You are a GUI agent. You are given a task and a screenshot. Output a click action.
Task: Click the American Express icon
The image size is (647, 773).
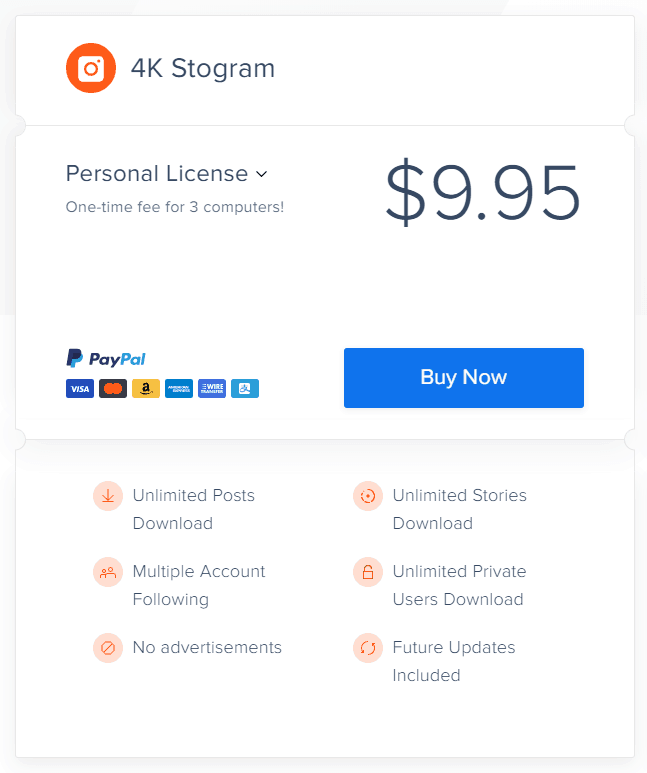click(179, 388)
